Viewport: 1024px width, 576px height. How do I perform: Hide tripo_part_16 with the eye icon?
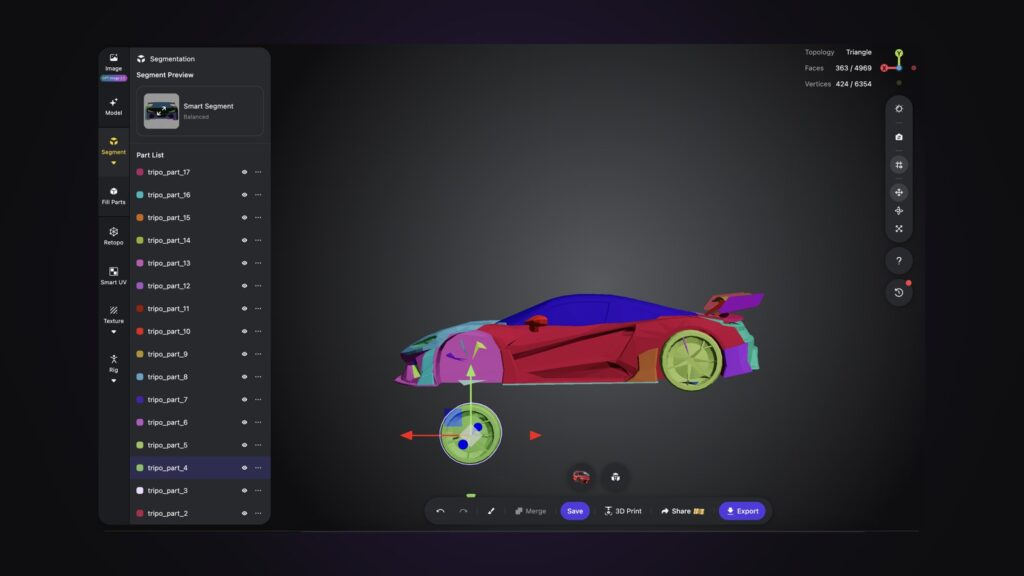pyautogui.click(x=244, y=195)
